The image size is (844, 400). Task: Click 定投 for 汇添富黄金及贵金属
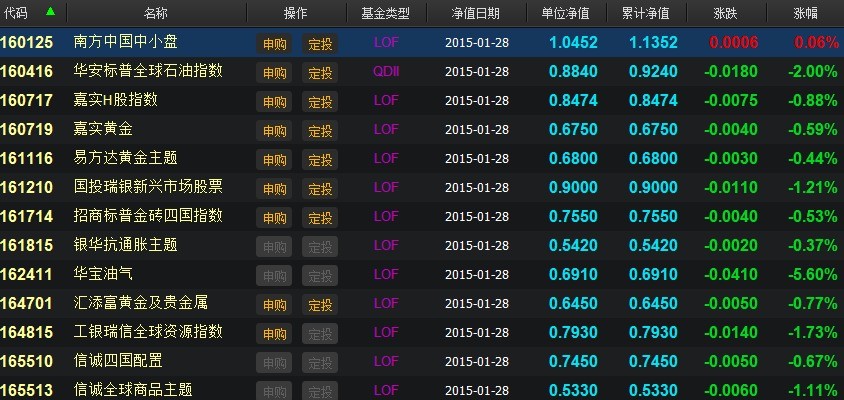tap(320, 305)
